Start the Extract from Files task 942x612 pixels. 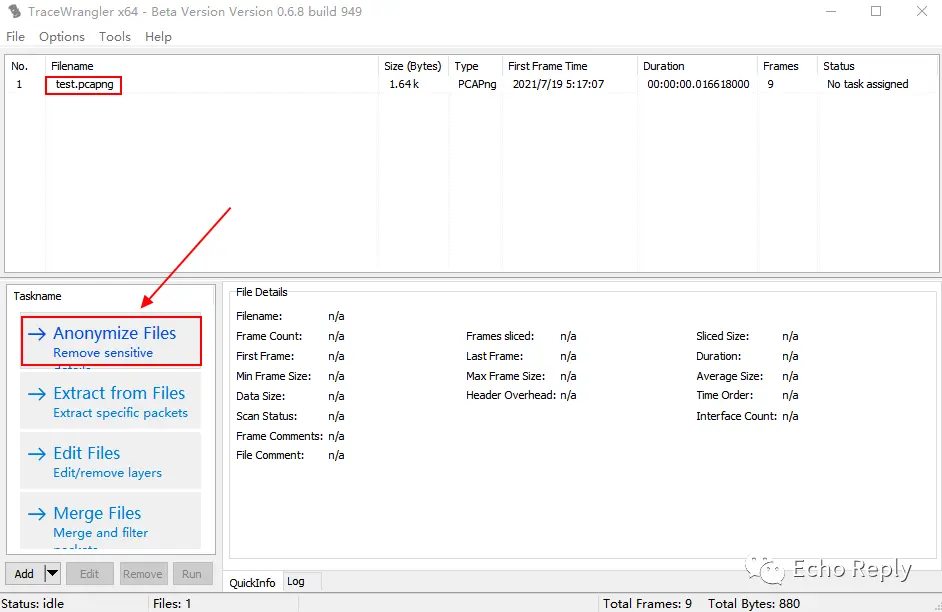pos(111,401)
